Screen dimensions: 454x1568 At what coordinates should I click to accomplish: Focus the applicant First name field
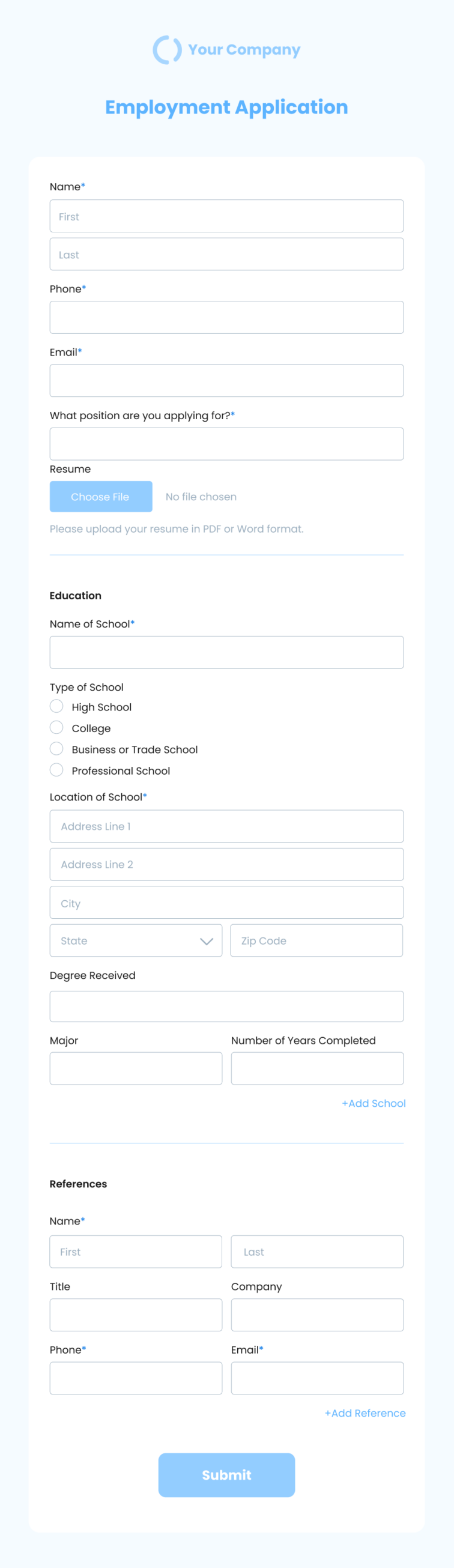(226, 216)
